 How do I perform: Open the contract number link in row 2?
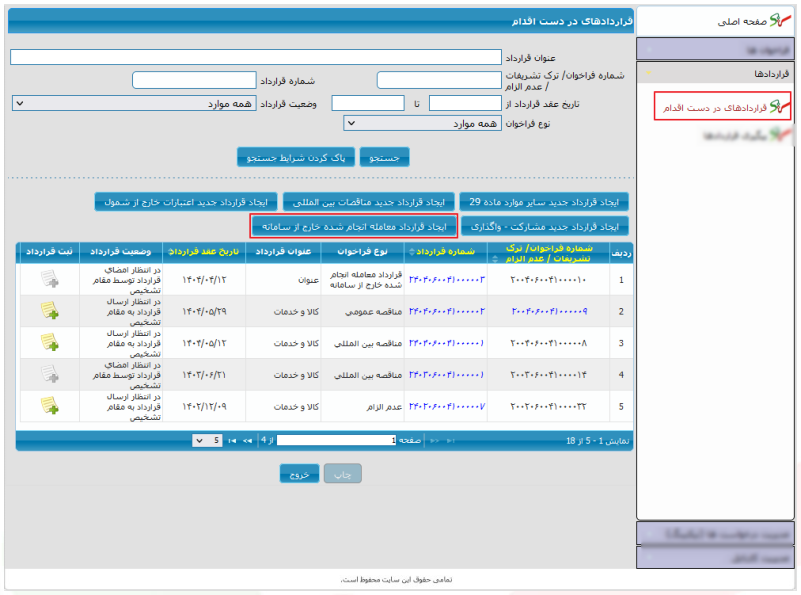click(x=447, y=311)
